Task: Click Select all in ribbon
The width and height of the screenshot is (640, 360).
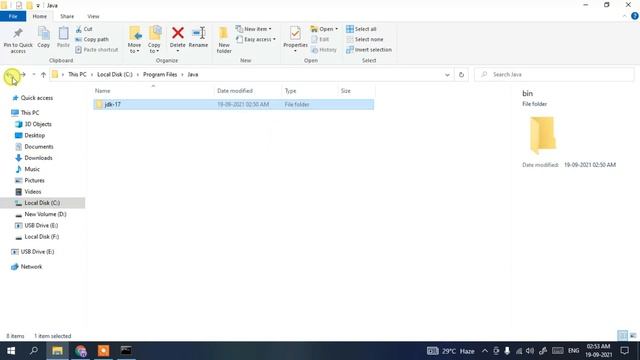Action: [361, 29]
